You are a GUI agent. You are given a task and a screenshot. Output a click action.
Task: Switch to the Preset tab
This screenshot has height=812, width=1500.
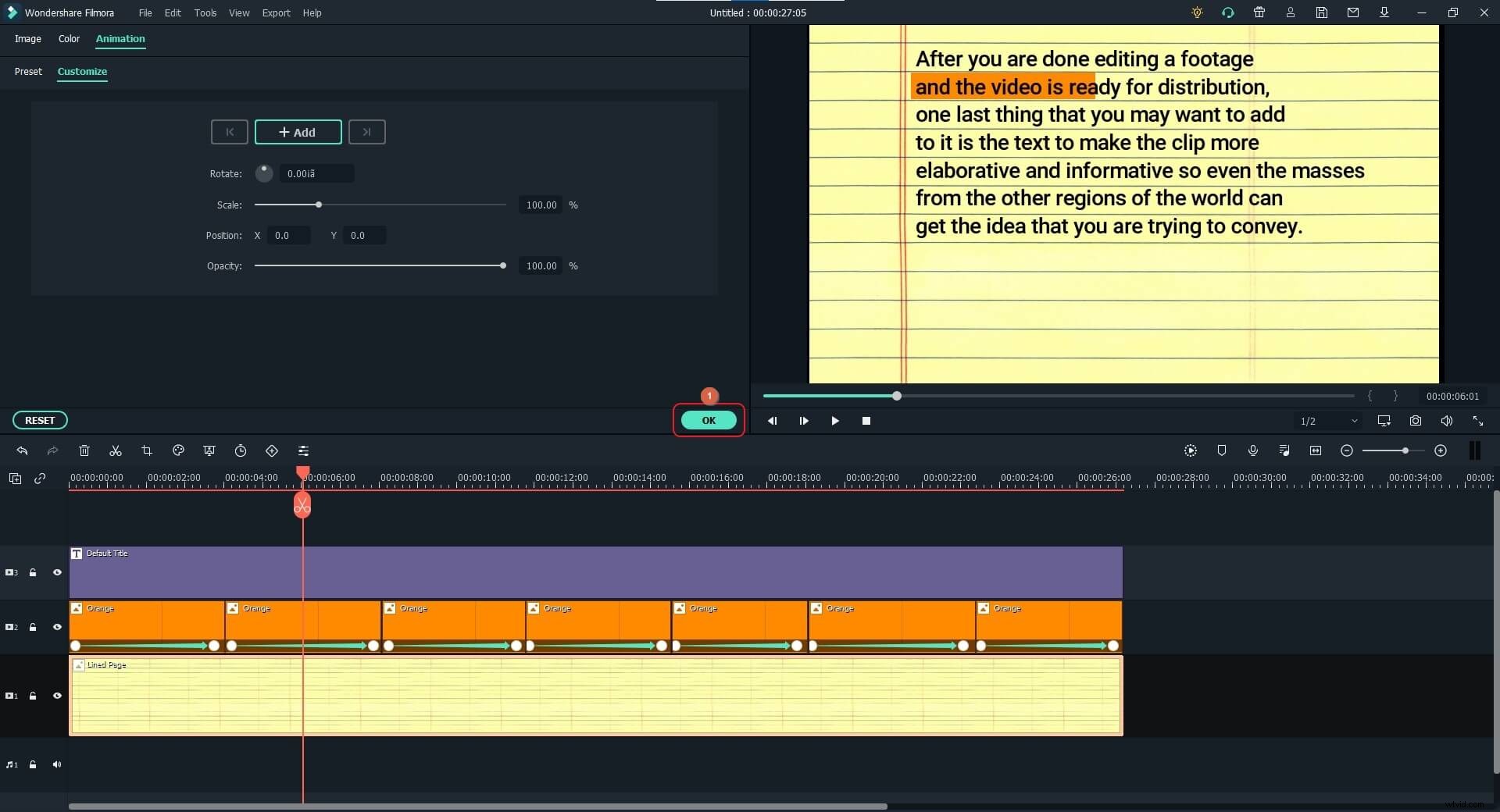point(28,72)
